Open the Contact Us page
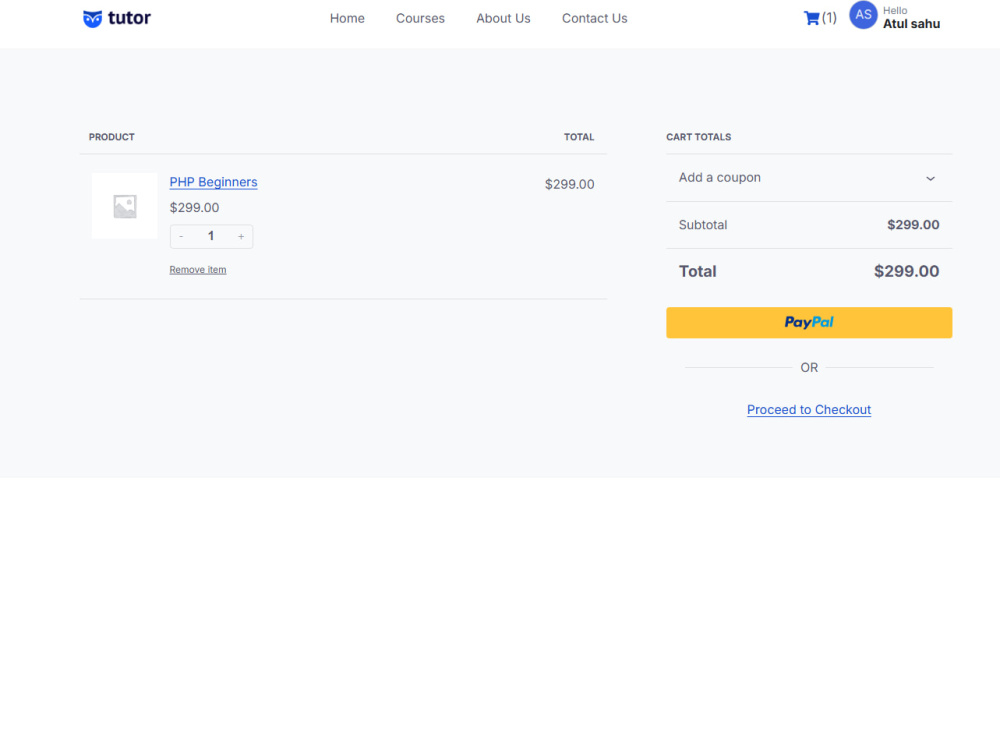 coord(594,18)
